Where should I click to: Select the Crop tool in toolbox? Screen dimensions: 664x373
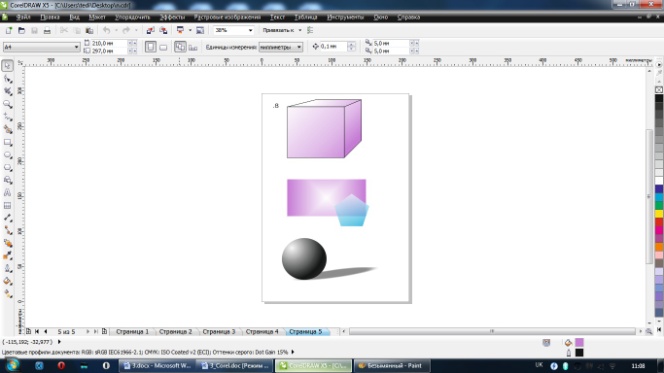8,91
